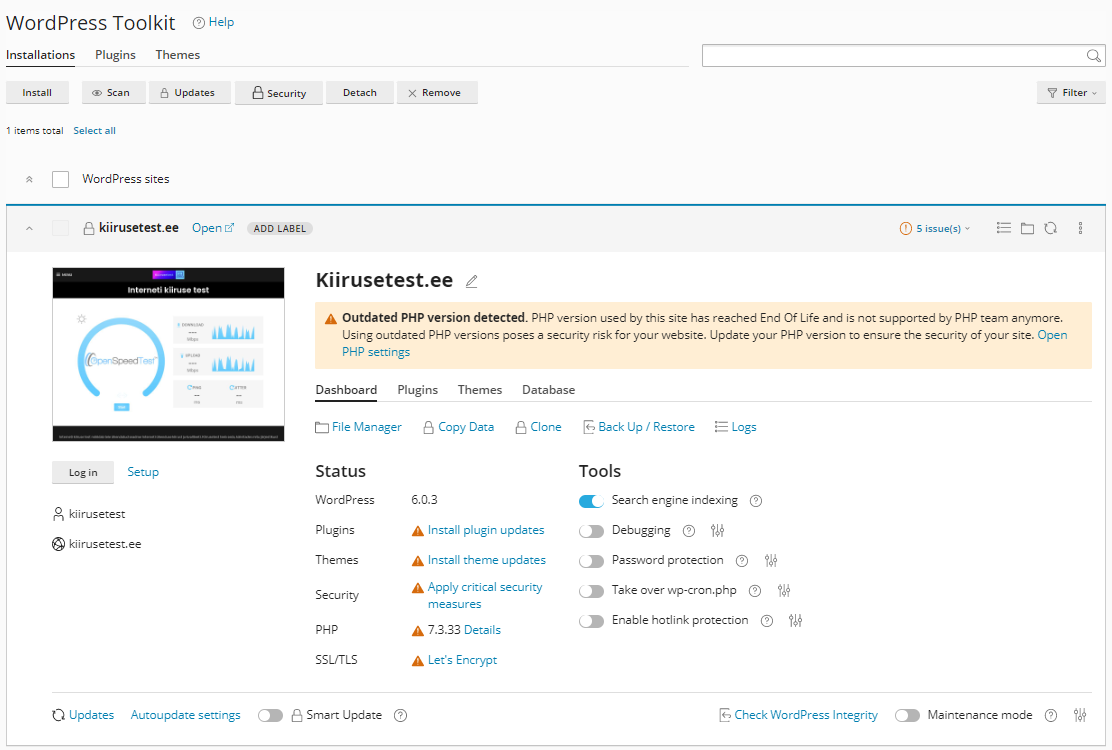Open the 5 issue(s) dropdown
Viewport: 1112px width, 750px height.
point(934,227)
